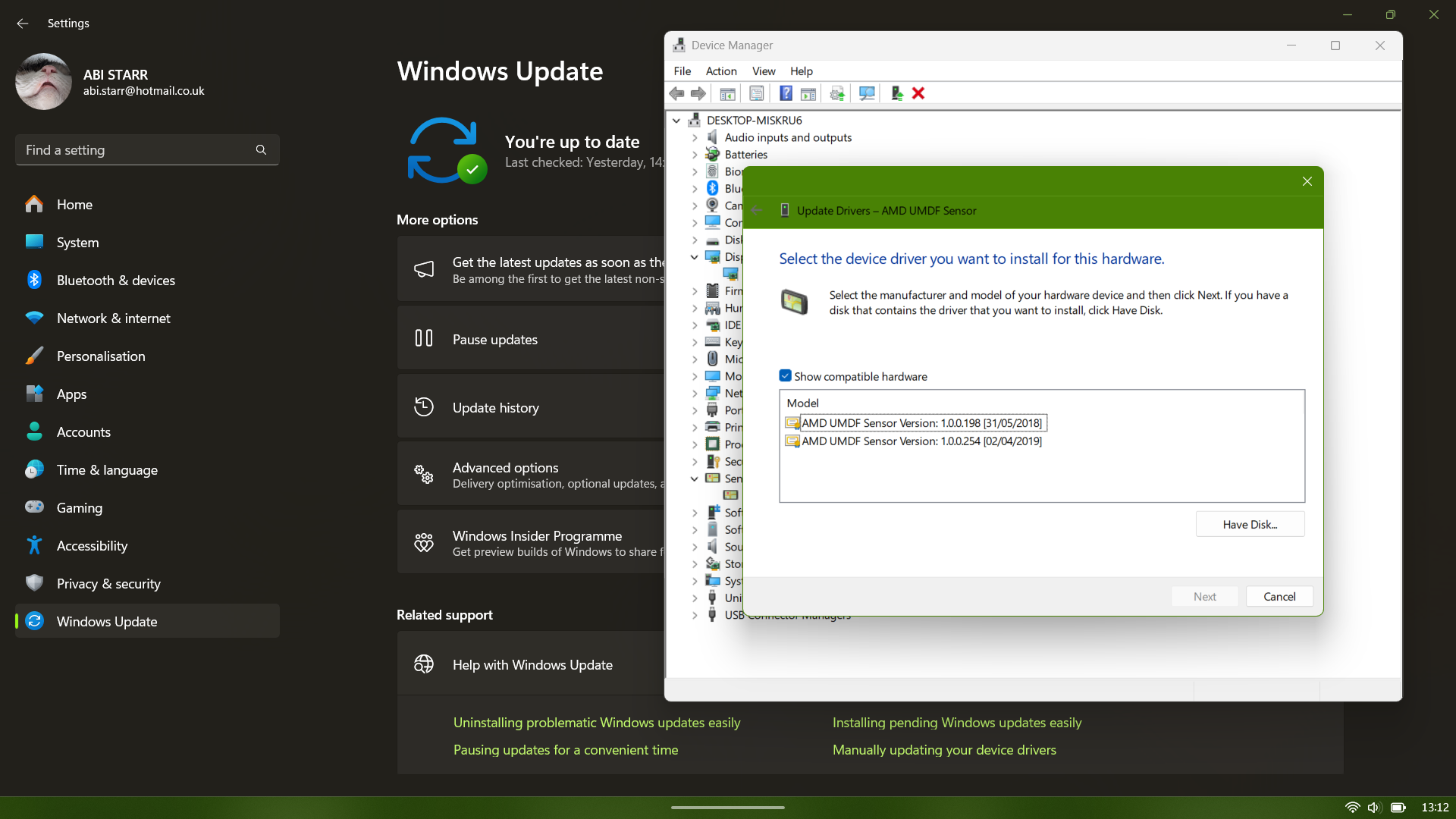This screenshot has height=819, width=1456.
Task: Click Scan for hardware changes toolbar icon
Action: click(x=867, y=93)
